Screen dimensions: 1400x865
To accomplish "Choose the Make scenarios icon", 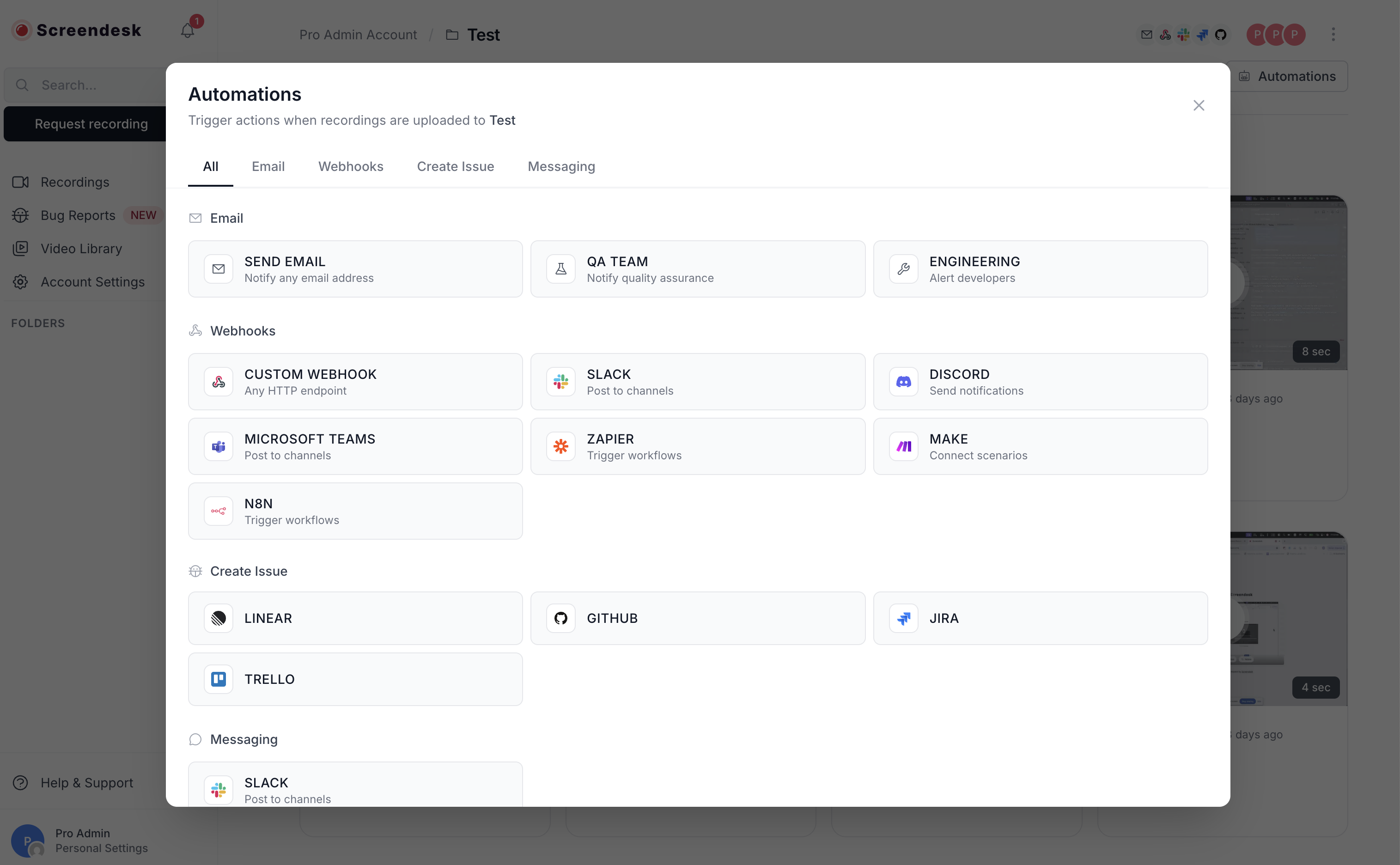I will 903,446.
